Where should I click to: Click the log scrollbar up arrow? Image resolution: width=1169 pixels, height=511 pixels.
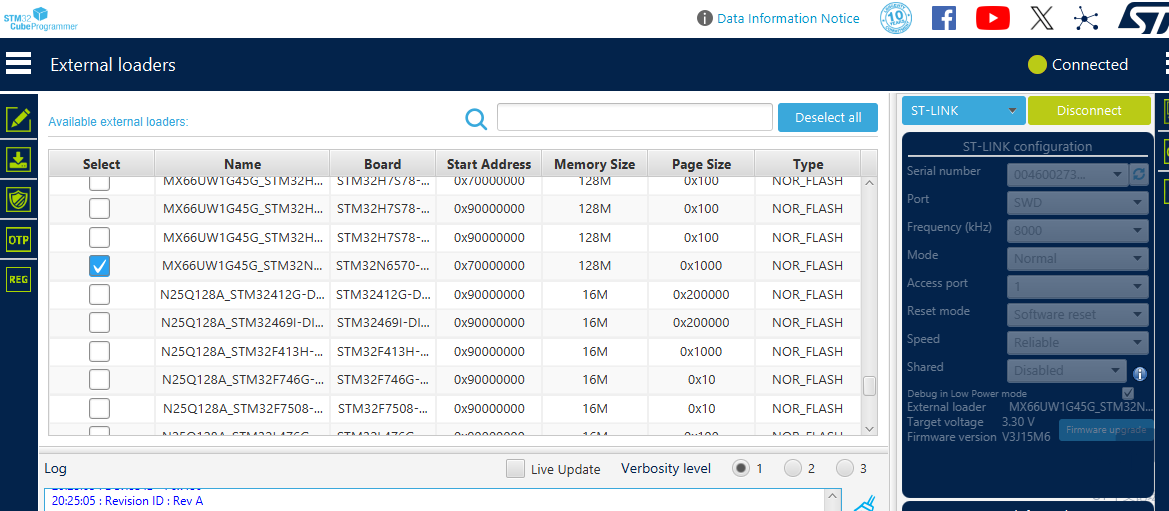click(834, 496)
